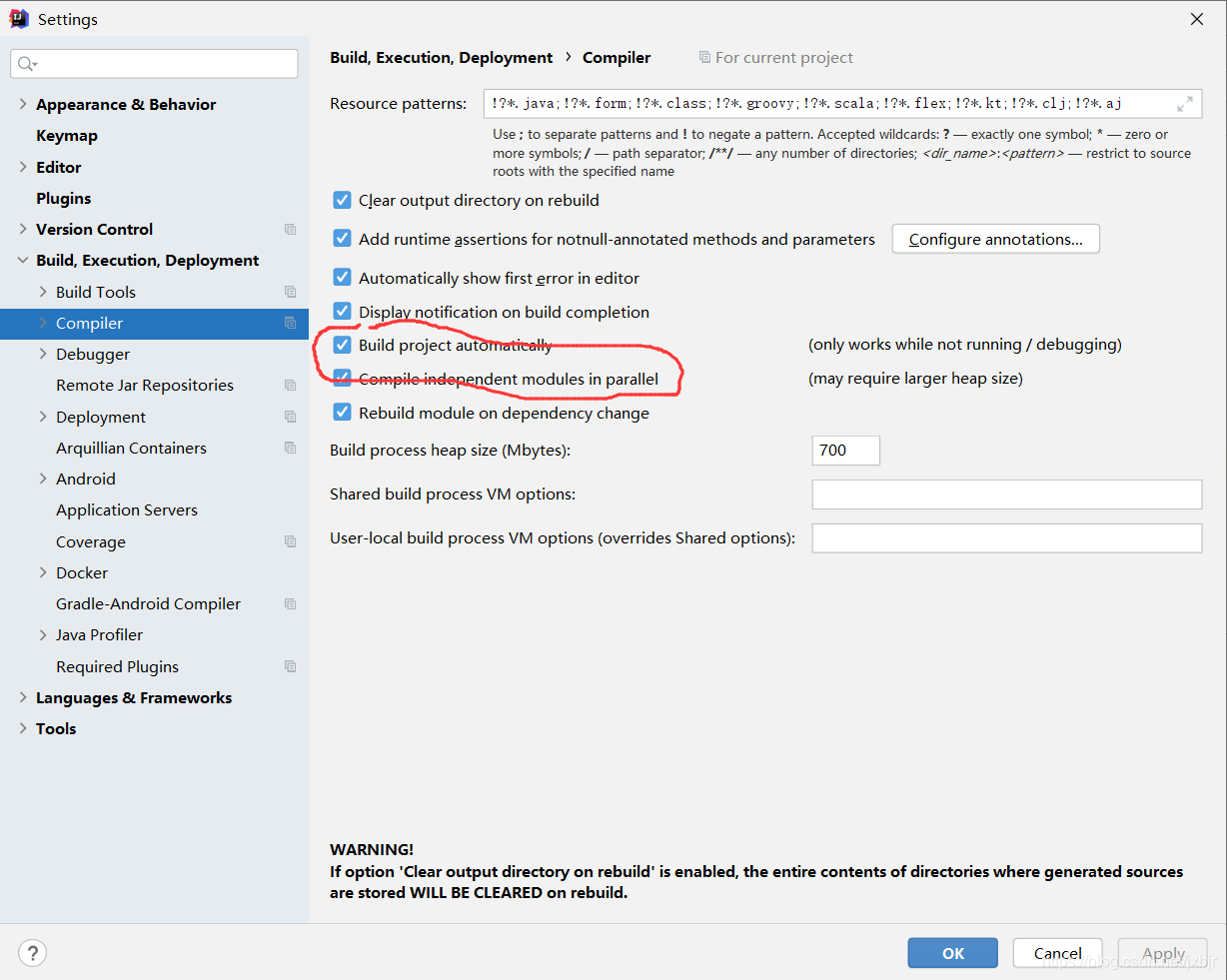Expand the Debugger node arrow
The width and height of the screenshot is (1227, 980).
(43, 354)
